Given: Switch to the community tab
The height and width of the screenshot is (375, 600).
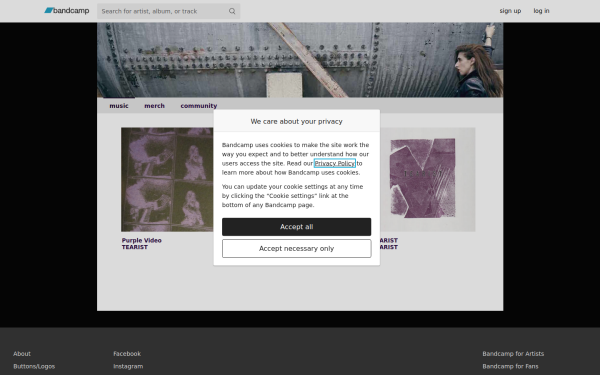Looking at the screenshot, I should click(199, 106).
